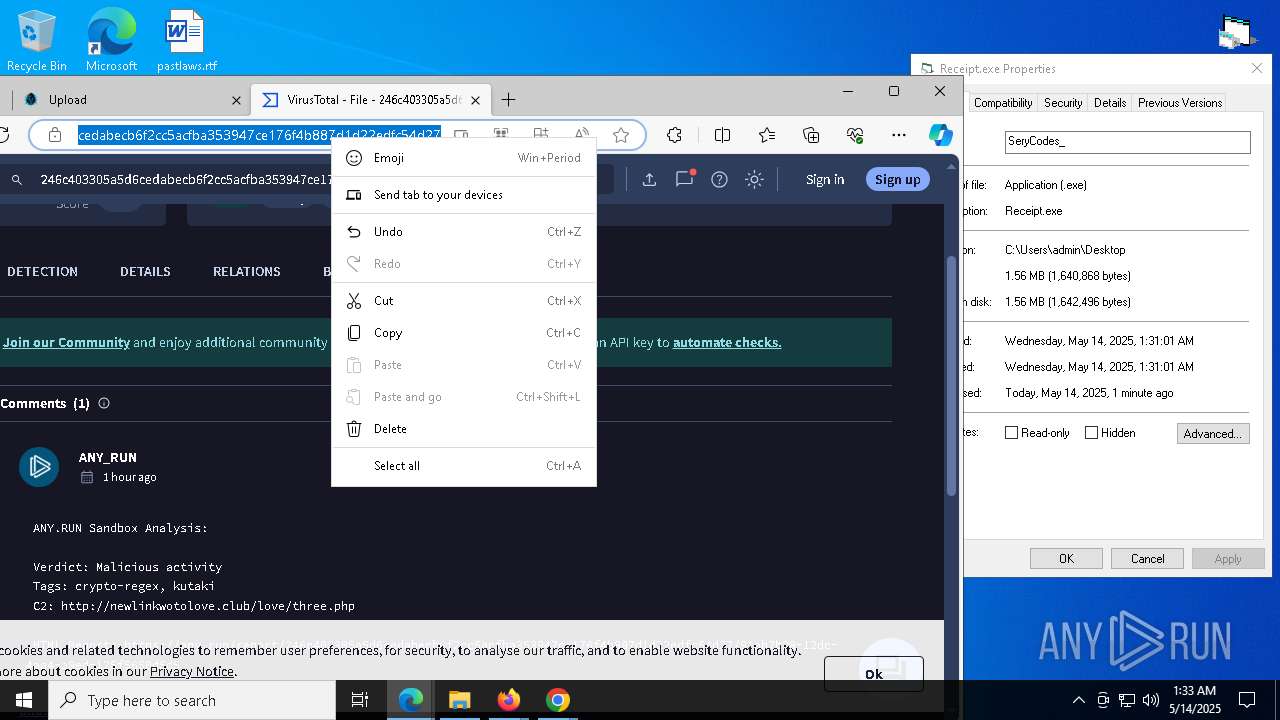1280x720 pixels.
Task: Toggle split screen in Edge toolbar
Action: tap(723, 135)
